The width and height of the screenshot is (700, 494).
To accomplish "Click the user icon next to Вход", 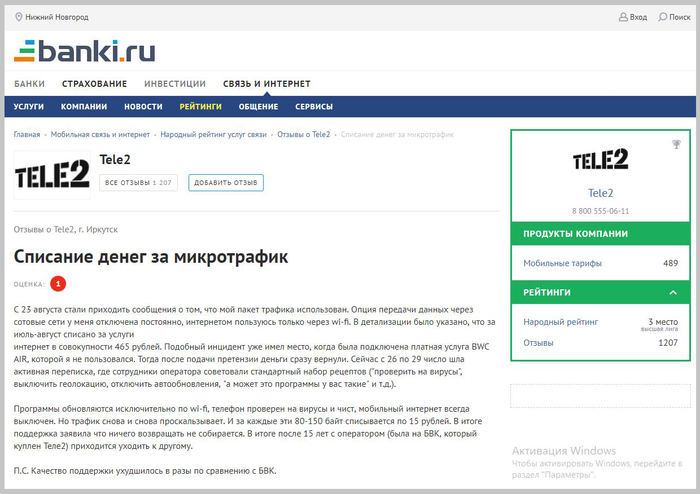I will click(624, 17).
